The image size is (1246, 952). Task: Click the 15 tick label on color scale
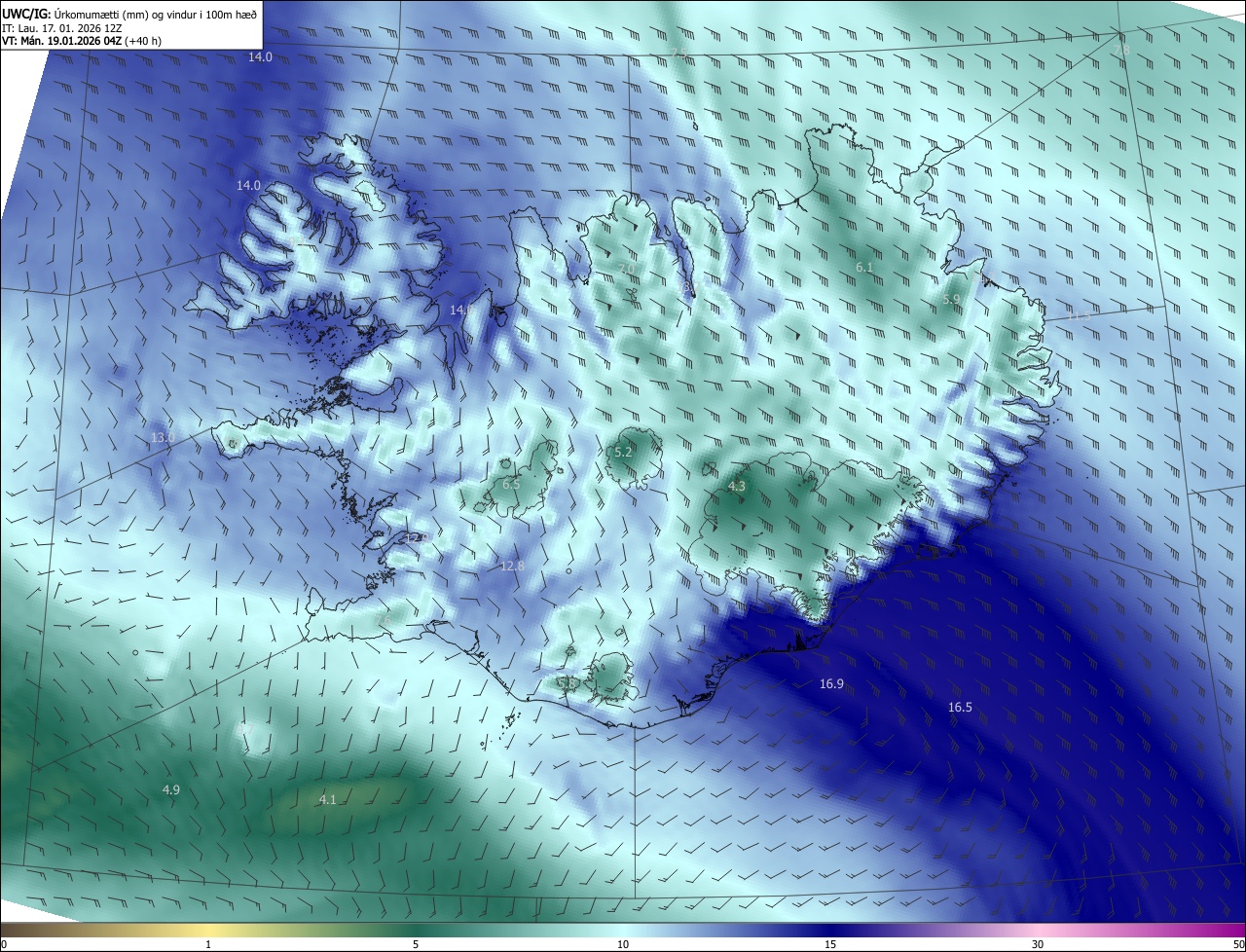pyautogui.click(x=830, y=945)
